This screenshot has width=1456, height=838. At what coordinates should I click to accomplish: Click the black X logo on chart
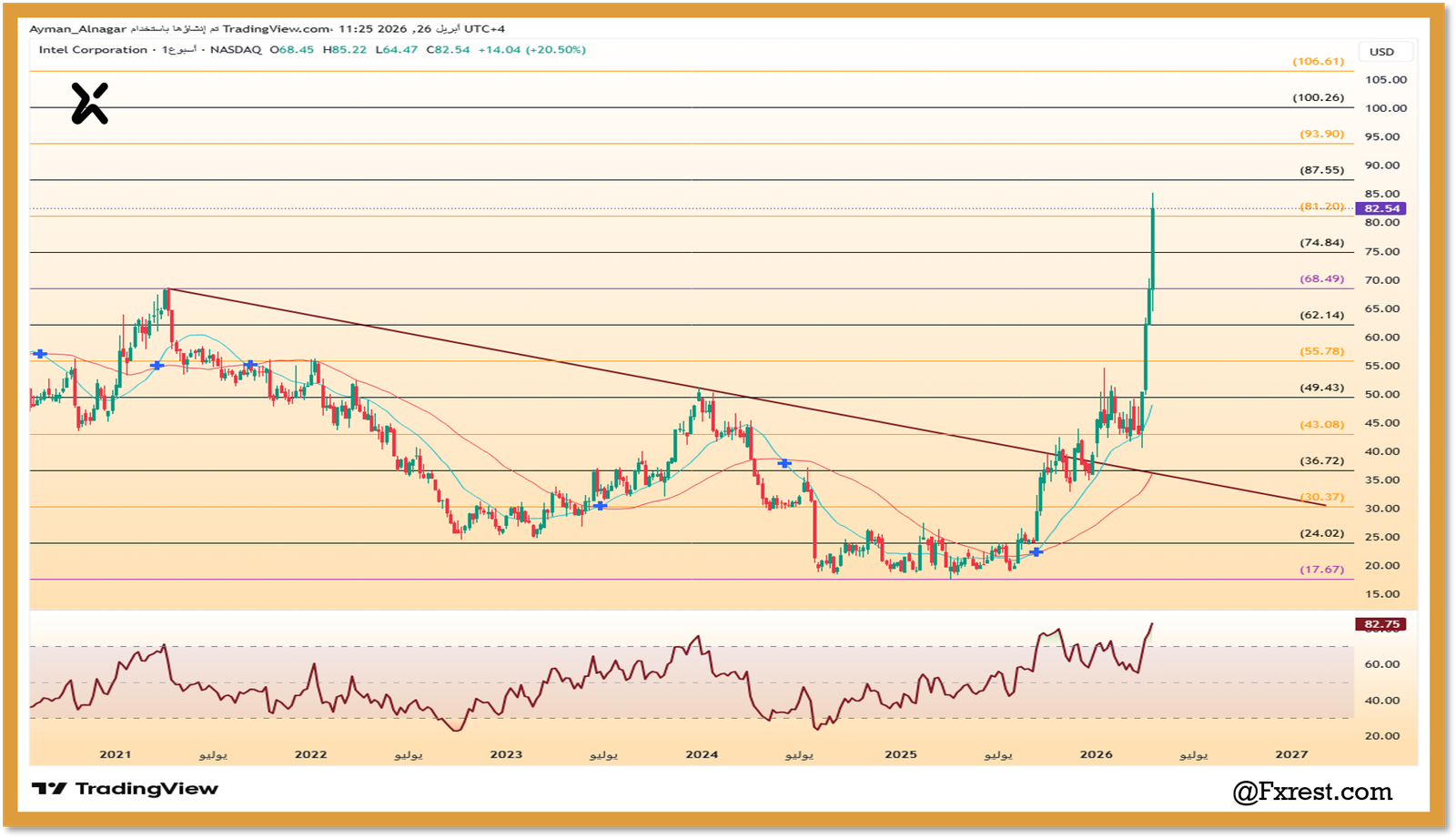tap(89, 103)
